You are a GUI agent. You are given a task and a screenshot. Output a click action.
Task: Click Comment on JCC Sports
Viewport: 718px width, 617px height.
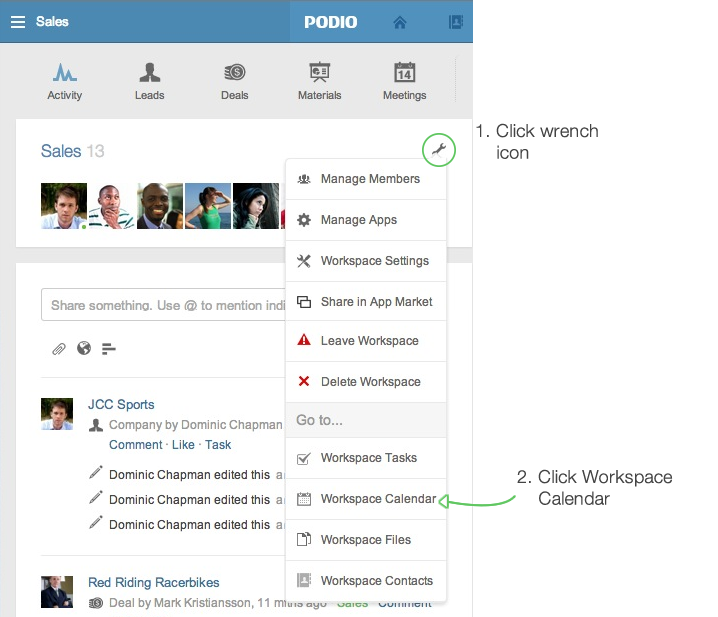coord(136,445)
